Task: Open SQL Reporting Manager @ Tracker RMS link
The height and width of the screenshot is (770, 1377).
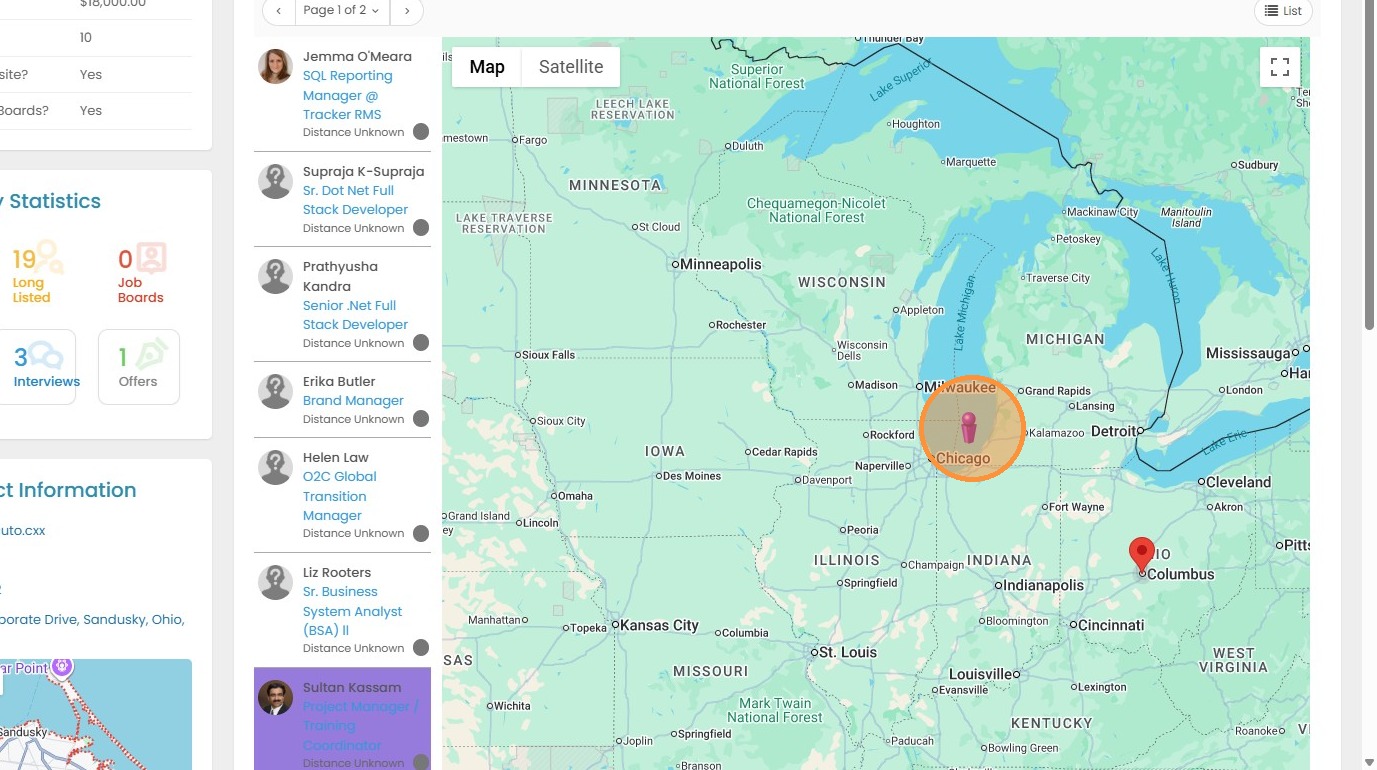Action: coord(348,95)
